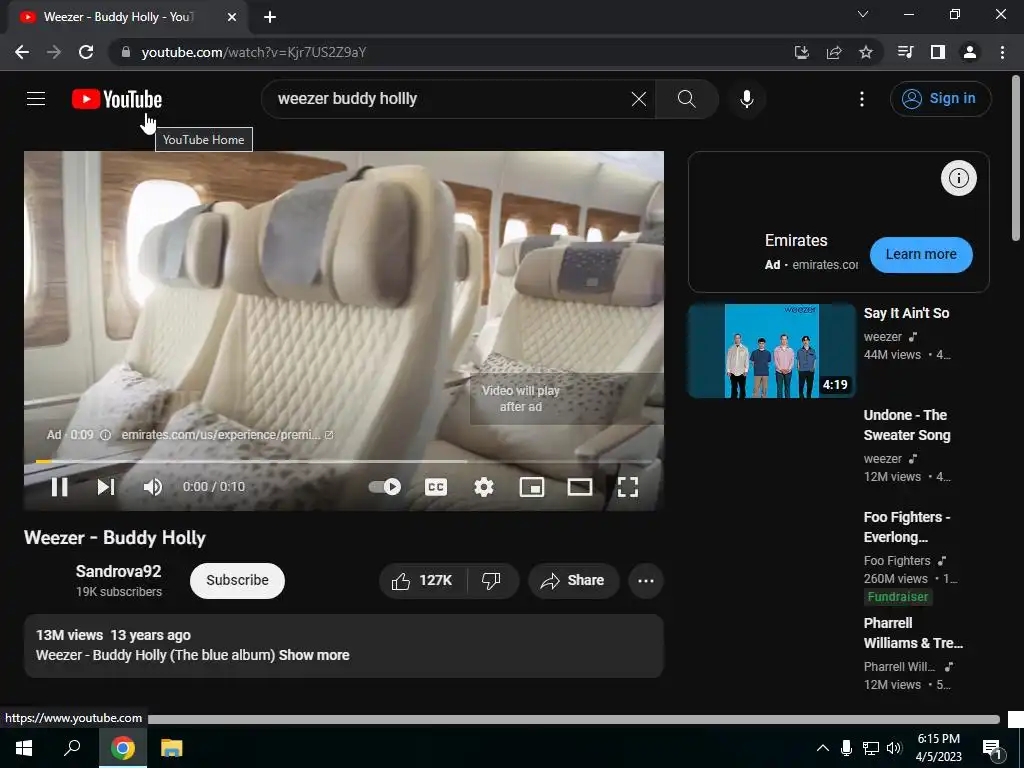Open media control in Chrome toolbar
1024x768 pixels.
pos(905,52)
